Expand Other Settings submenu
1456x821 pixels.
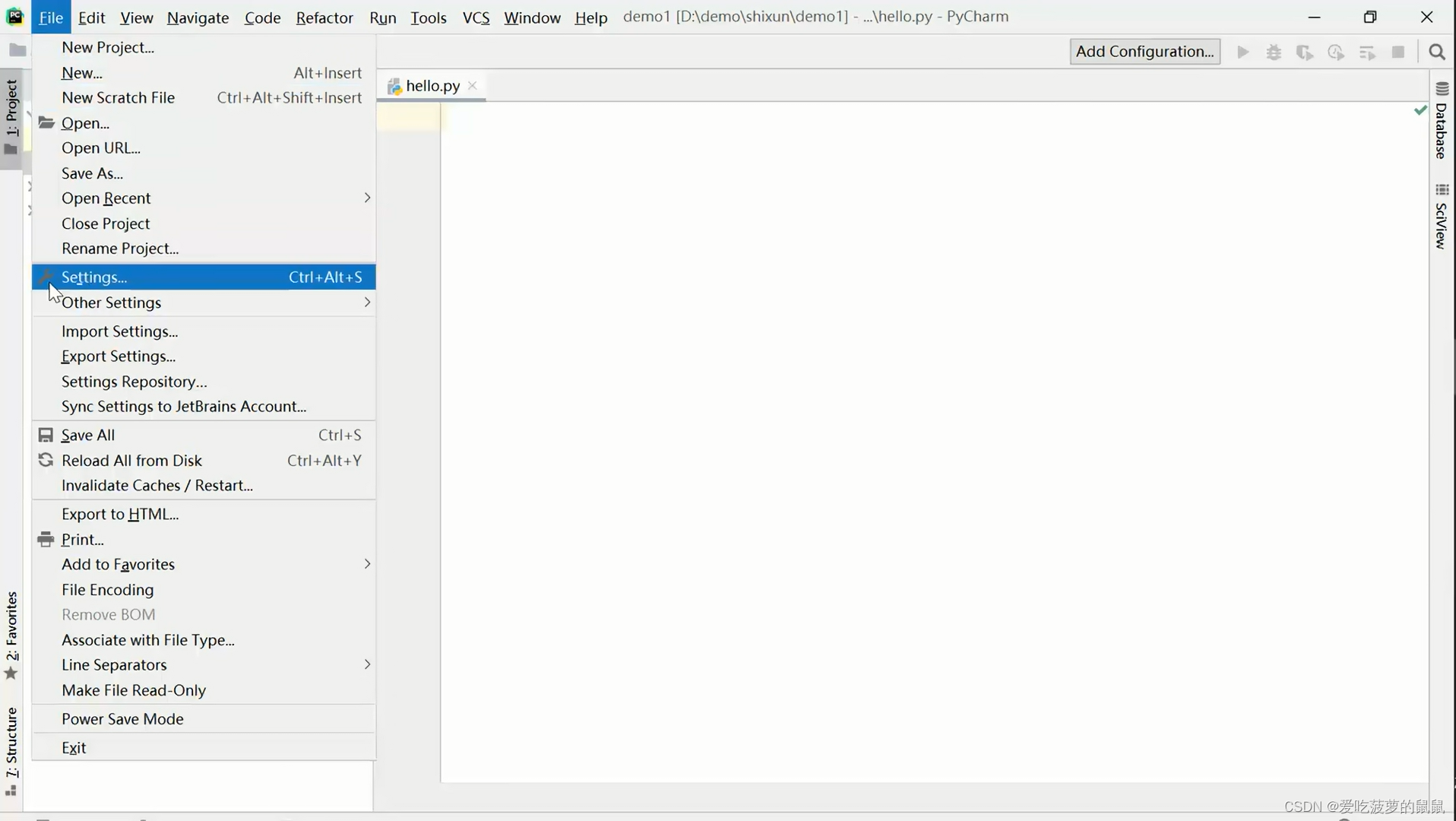coord(204,303)
